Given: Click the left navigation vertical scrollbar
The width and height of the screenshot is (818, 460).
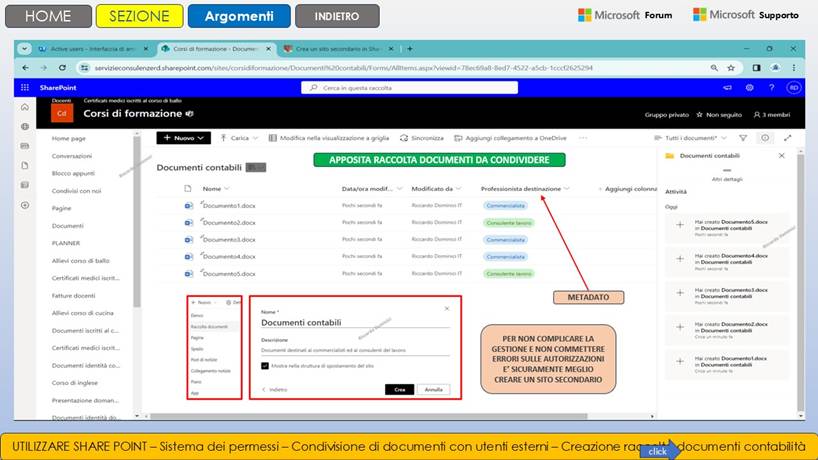Looking at the screenshot, I should [x=137, y=222].
